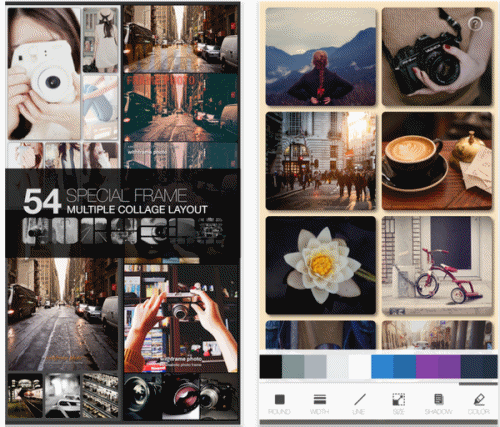This screenshot has width=500, height=427.
Task: Tap the red tricycle photo
Action: tap(437, 266)
